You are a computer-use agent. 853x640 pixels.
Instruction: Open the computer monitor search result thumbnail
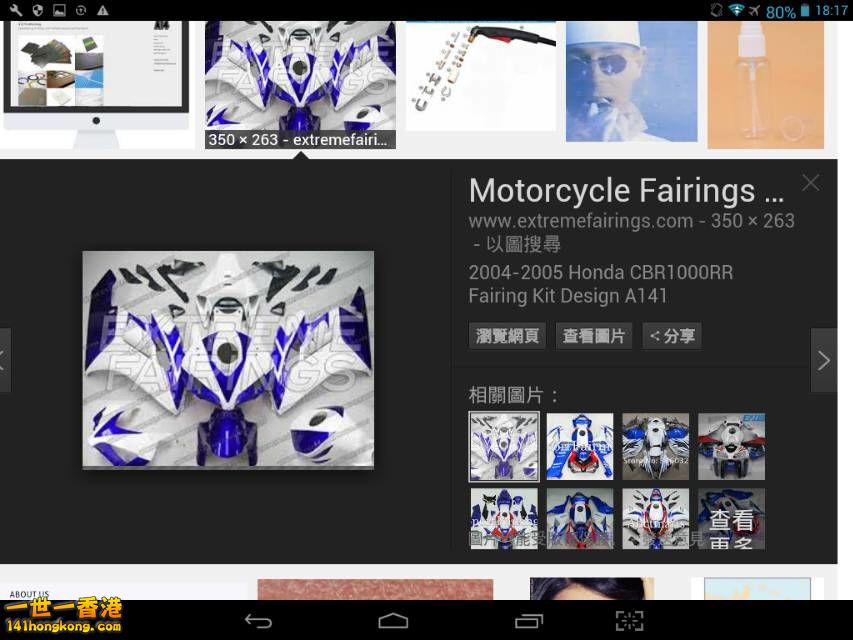96,84
